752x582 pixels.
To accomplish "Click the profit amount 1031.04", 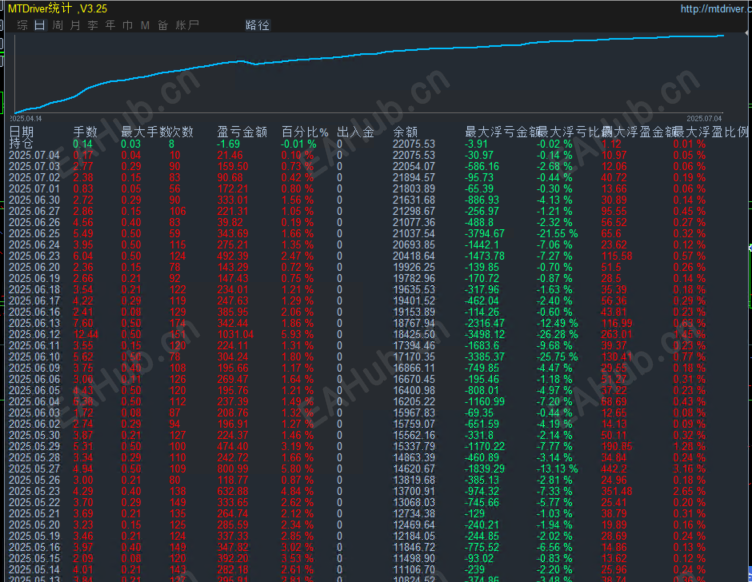I will [235, 334].
